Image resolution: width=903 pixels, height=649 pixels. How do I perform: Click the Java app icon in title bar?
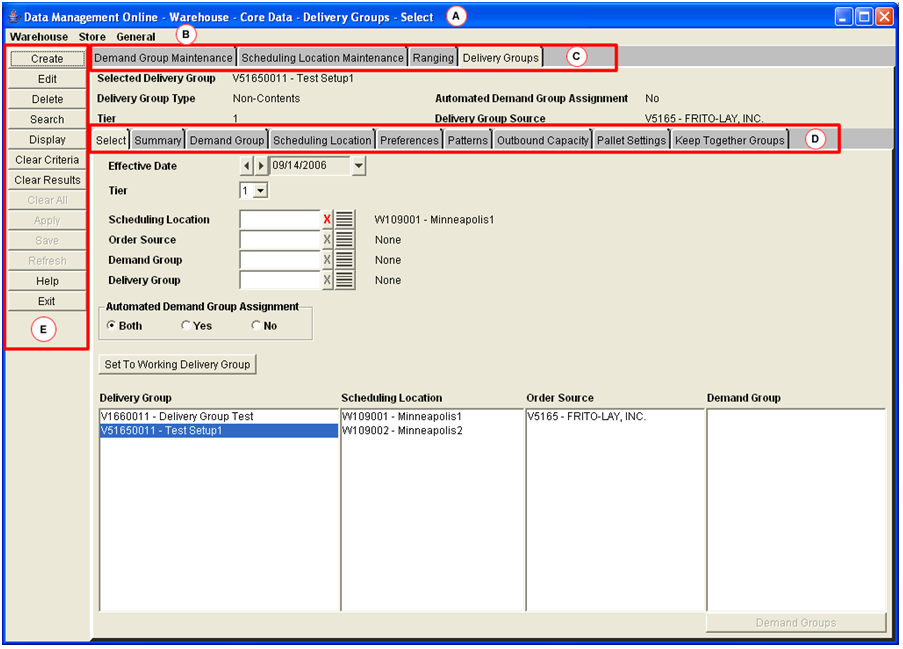[x=13, y=16]
